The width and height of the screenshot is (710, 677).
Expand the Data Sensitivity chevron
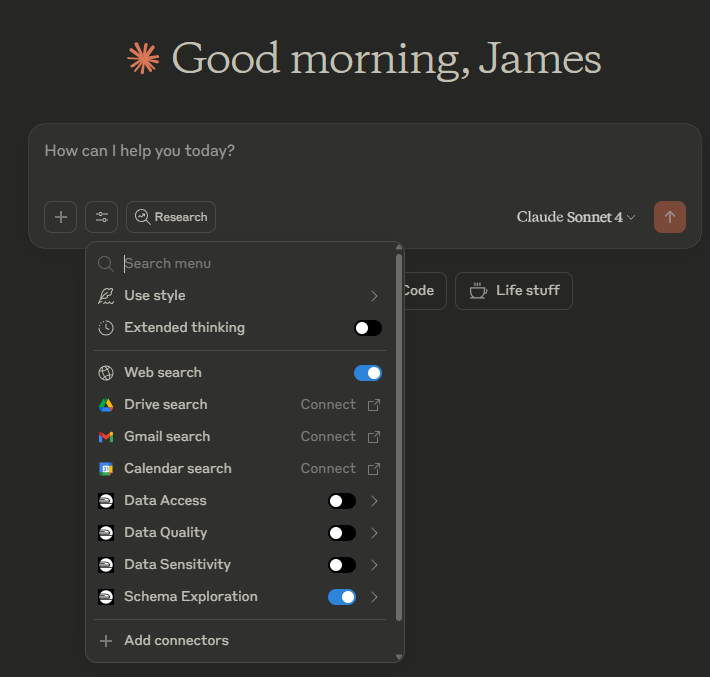tap(374, 565)
